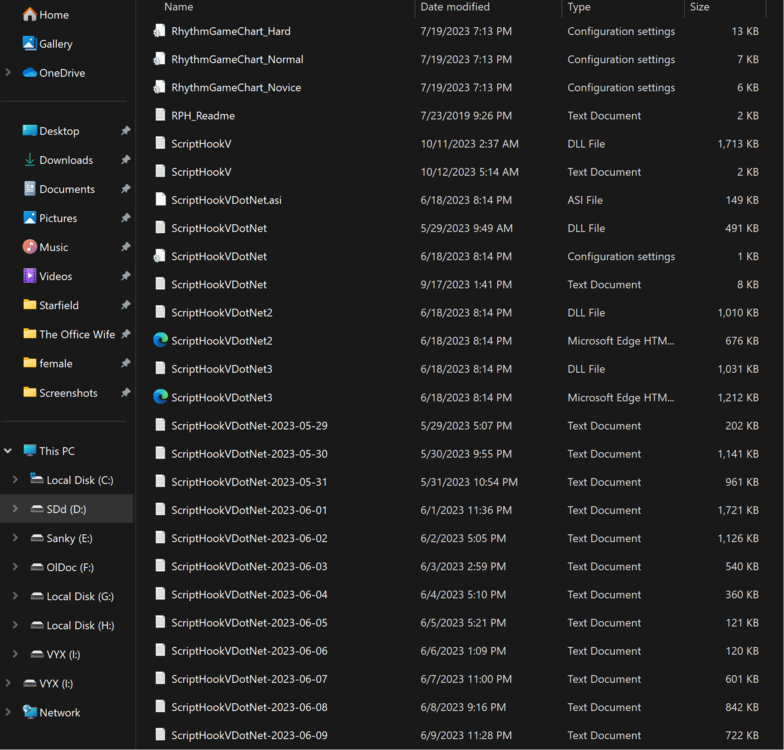784x750 pixels.
Task: Sort by Type column header
Action: [579, 7]
